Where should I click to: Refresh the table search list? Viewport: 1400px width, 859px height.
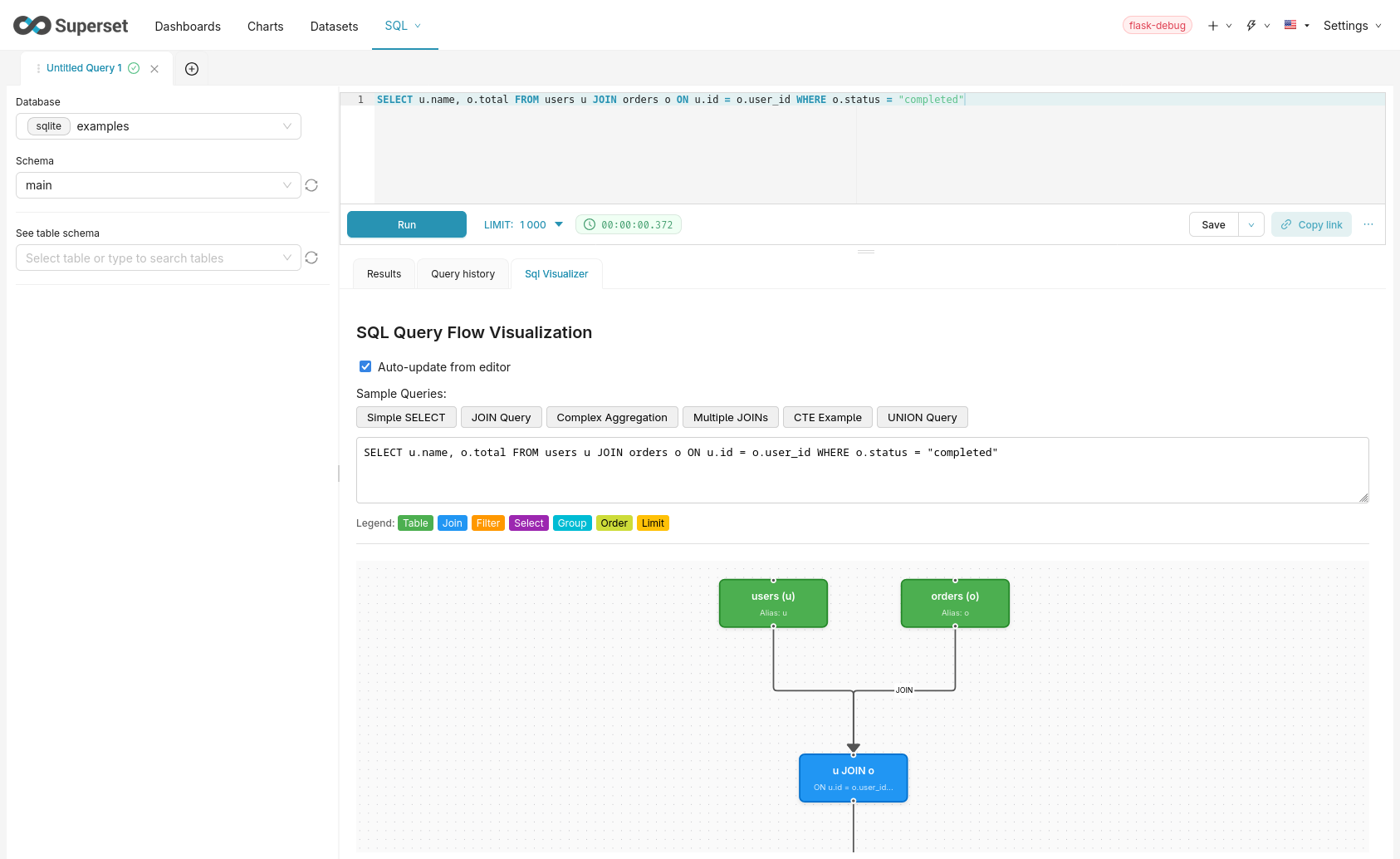tap(311, 258)
